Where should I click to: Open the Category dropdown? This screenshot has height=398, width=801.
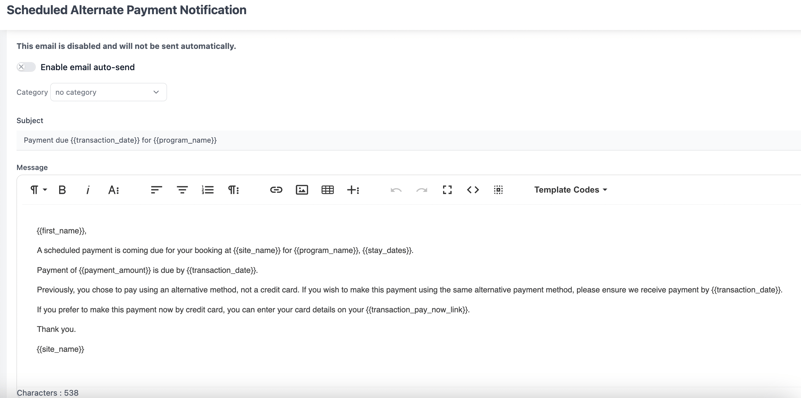coord(108,92)
